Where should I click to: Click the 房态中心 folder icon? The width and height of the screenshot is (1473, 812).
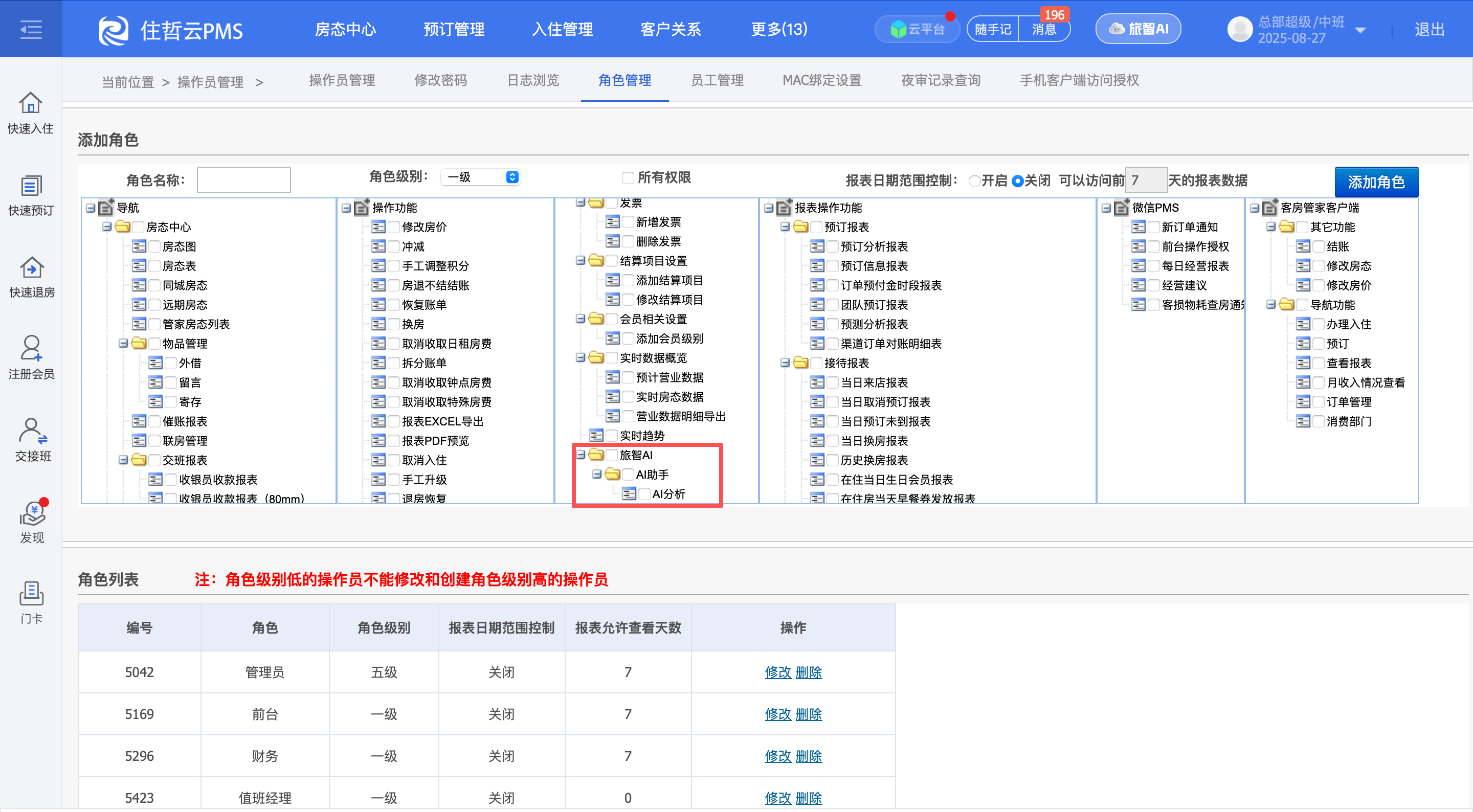[x=122, y=227]
